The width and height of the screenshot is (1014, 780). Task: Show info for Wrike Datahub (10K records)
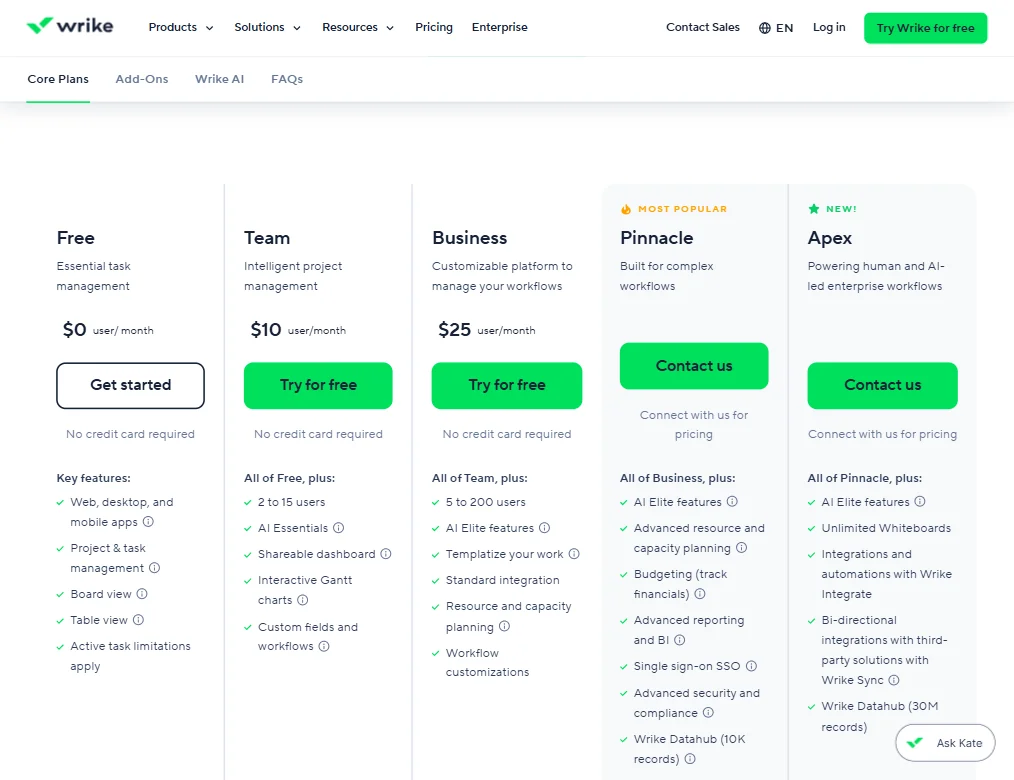coord(690,758)
